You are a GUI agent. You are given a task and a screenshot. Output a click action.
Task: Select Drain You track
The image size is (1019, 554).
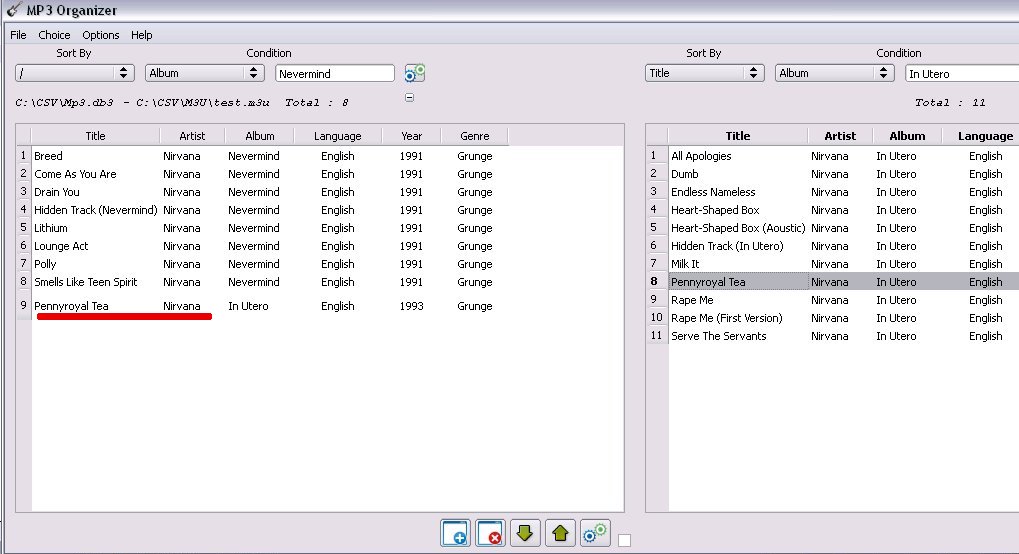[57, 192]
